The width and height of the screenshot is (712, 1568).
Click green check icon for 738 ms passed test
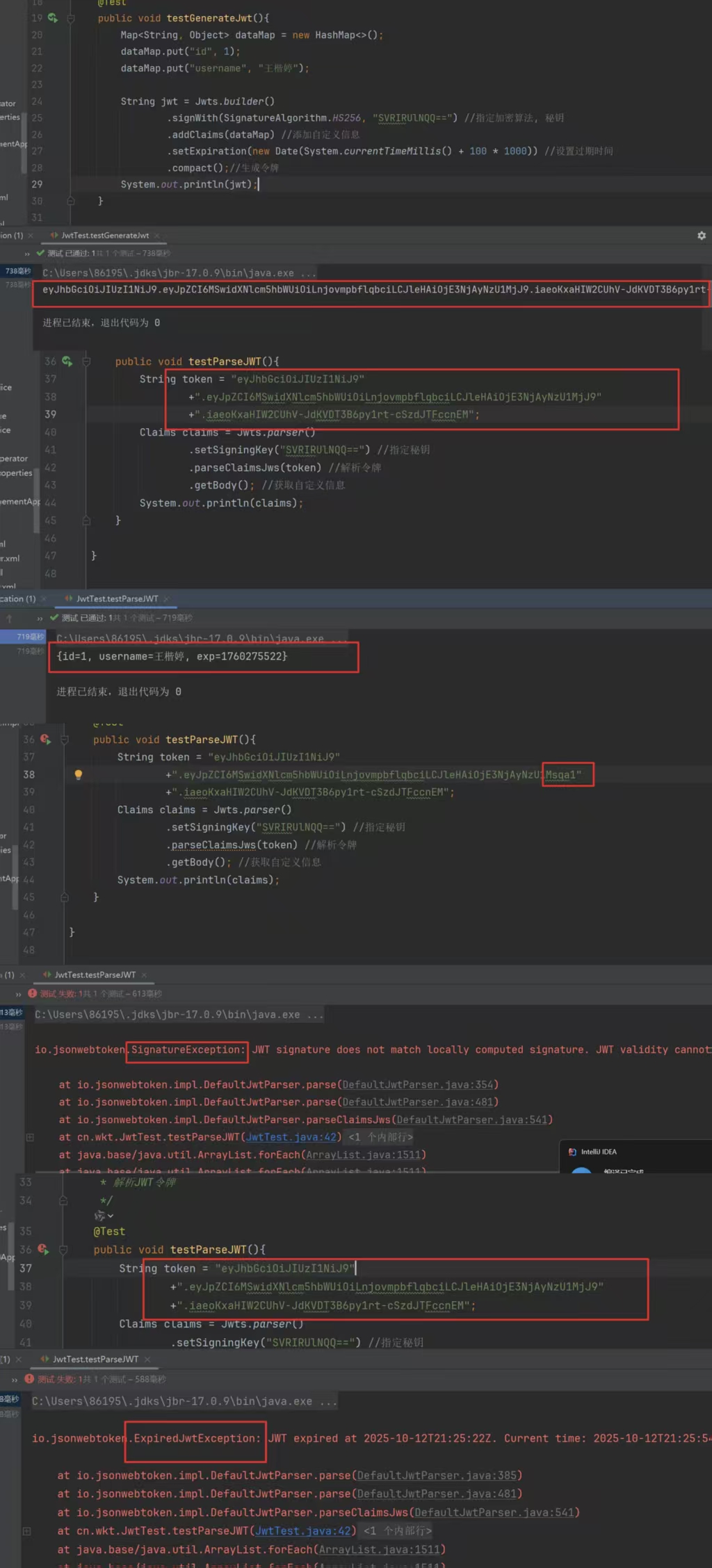40,253
